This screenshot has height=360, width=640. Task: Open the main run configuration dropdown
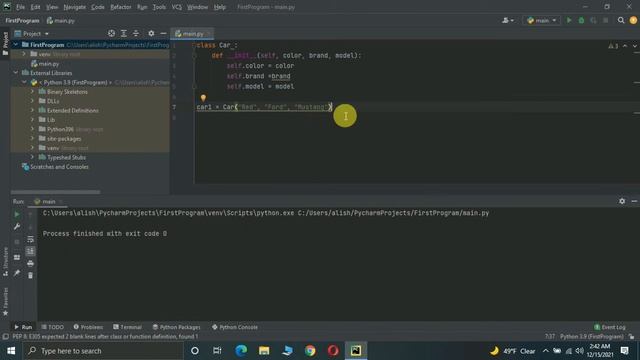point(542,20)
